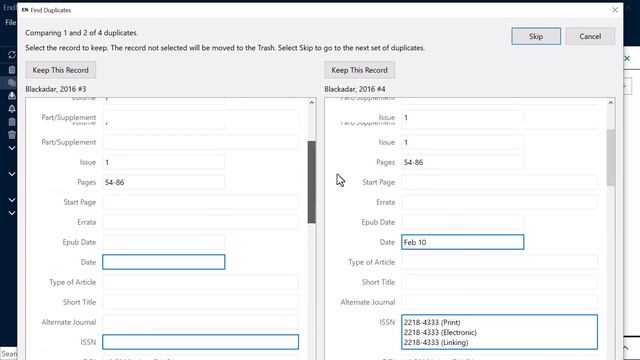Click the left record Start Page field
640x360 pixels.
pyautogui.click(x=200, y=202)
